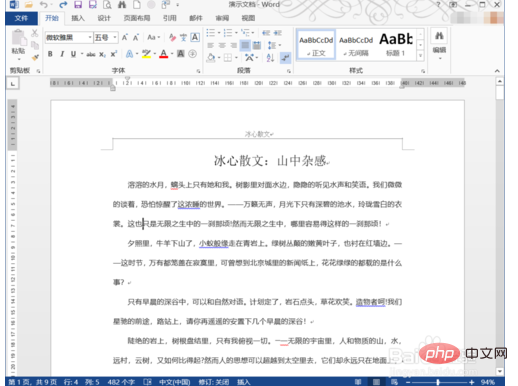Viewport: 518px width, 386px height.
Task: Toggle distributed alignment button
Action: [257, 45]
